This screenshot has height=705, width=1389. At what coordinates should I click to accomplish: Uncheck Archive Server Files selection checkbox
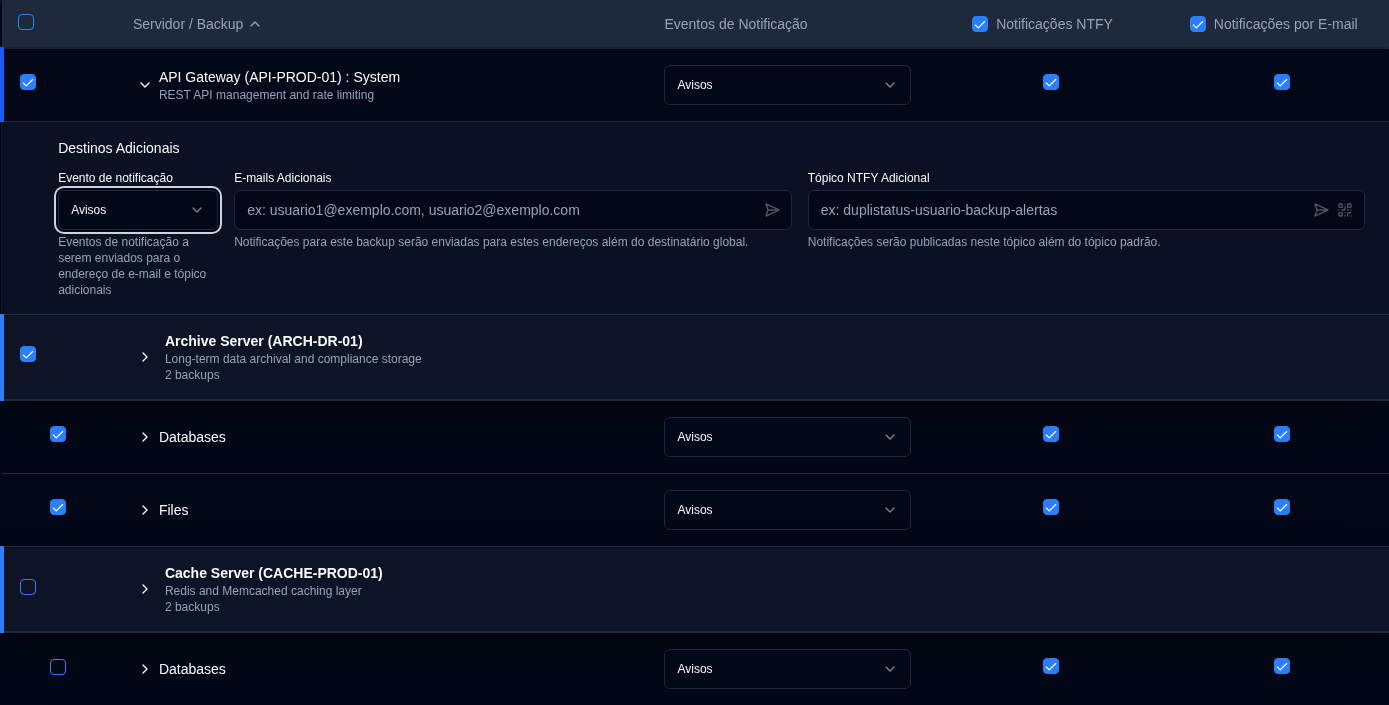(58, 507)
